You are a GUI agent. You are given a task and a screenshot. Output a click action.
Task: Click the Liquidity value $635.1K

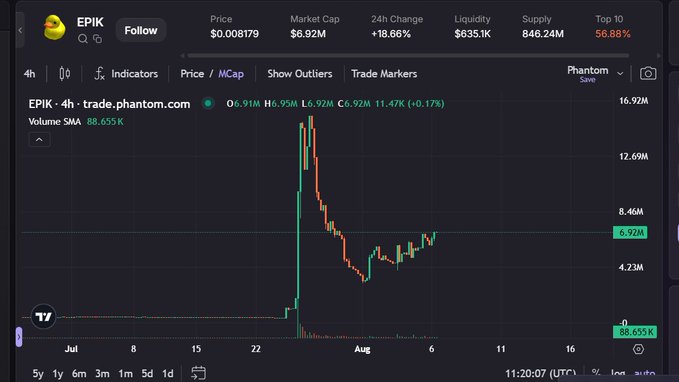[472, 34]
